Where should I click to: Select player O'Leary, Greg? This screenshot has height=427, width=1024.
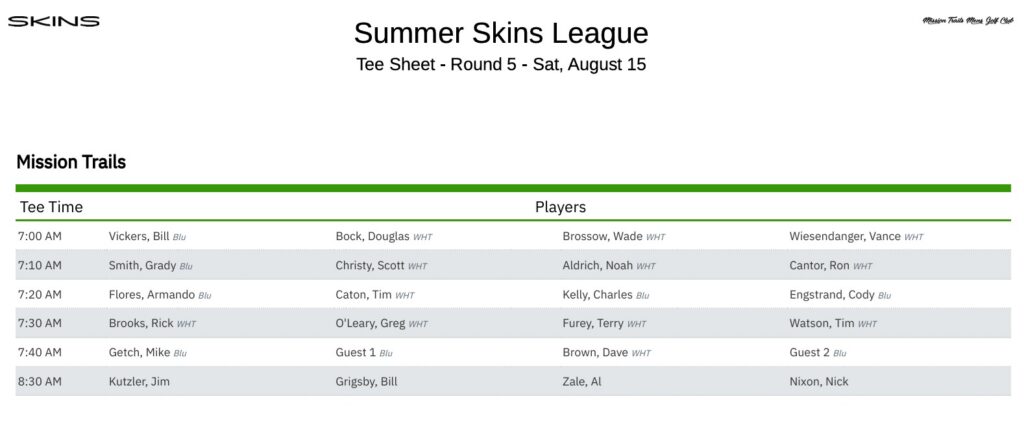coord(370,323)
